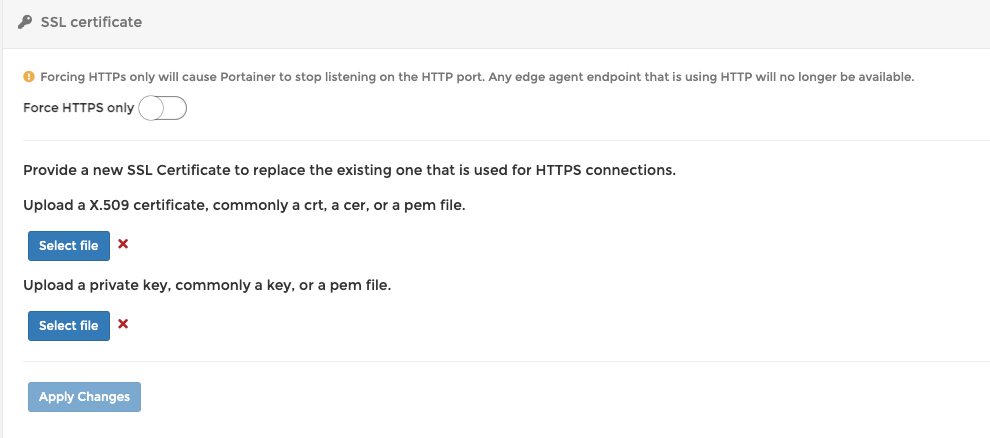Viewport: 990px width, 438px height.
Task: Click the orange warning exclamation icon
Action: (x=29, y=77)
